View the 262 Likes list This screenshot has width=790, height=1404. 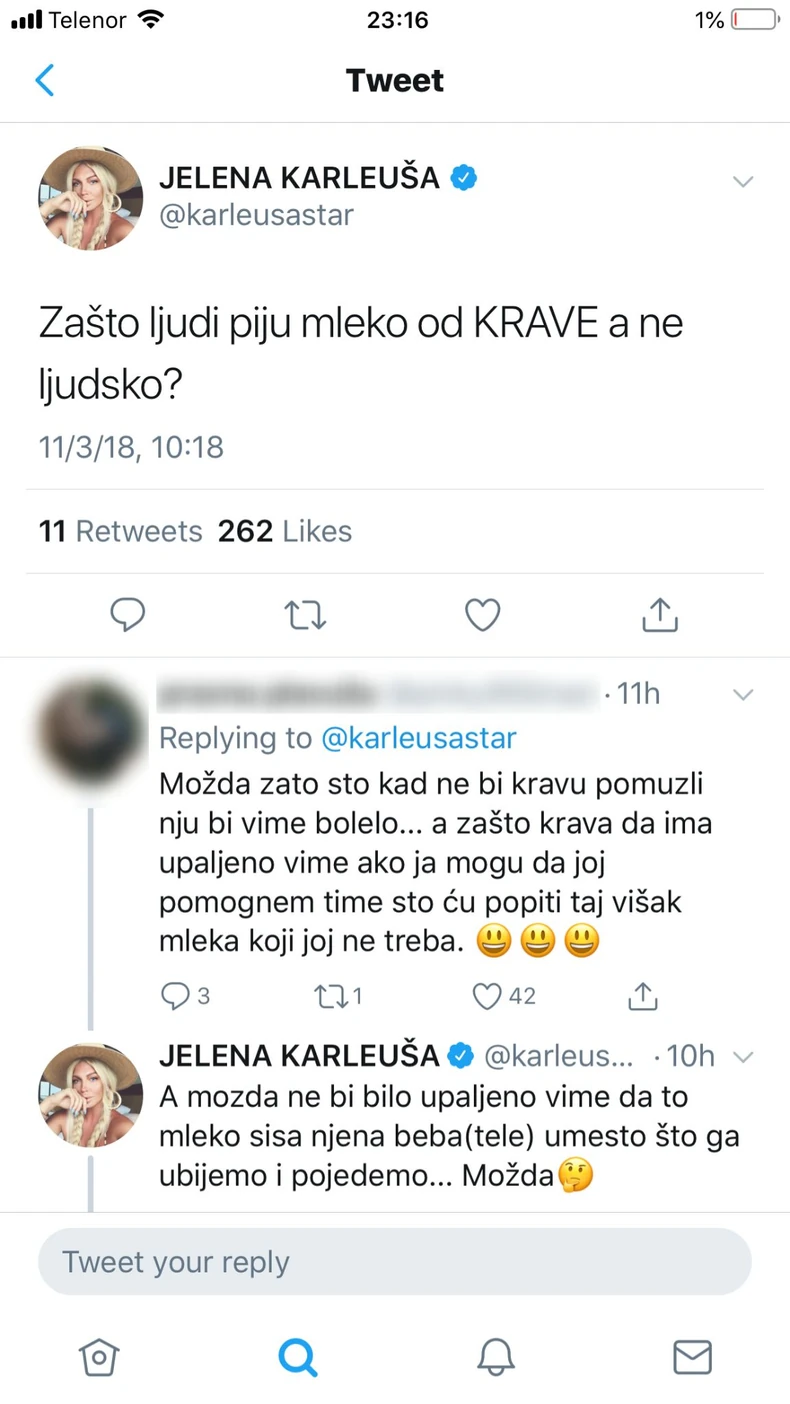[x=285, y=531]
